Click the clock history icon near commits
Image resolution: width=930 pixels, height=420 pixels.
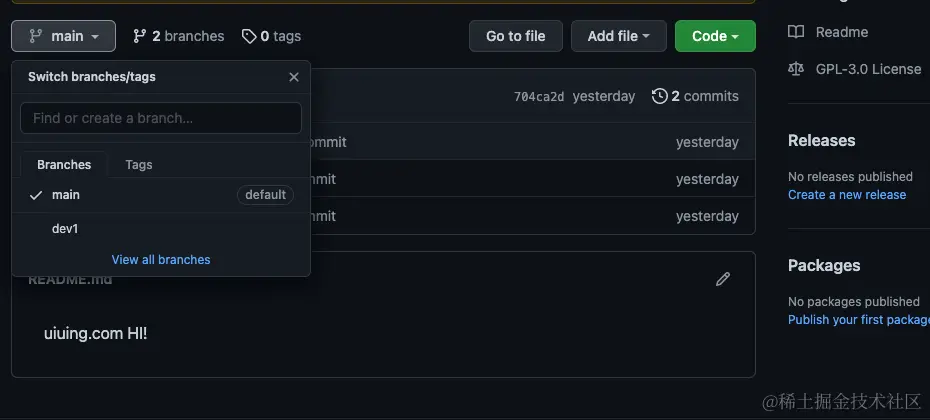[x=659, y=96]
